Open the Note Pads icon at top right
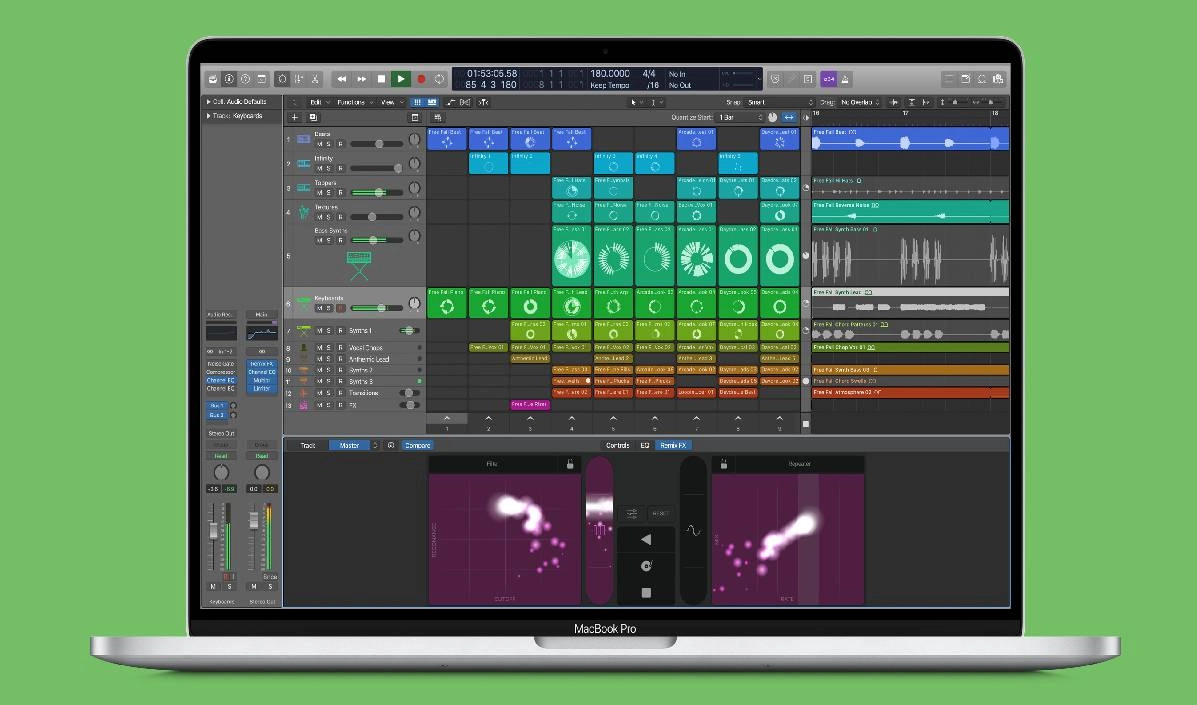Screen dimensions: 1197x705 tap(966, 79)
